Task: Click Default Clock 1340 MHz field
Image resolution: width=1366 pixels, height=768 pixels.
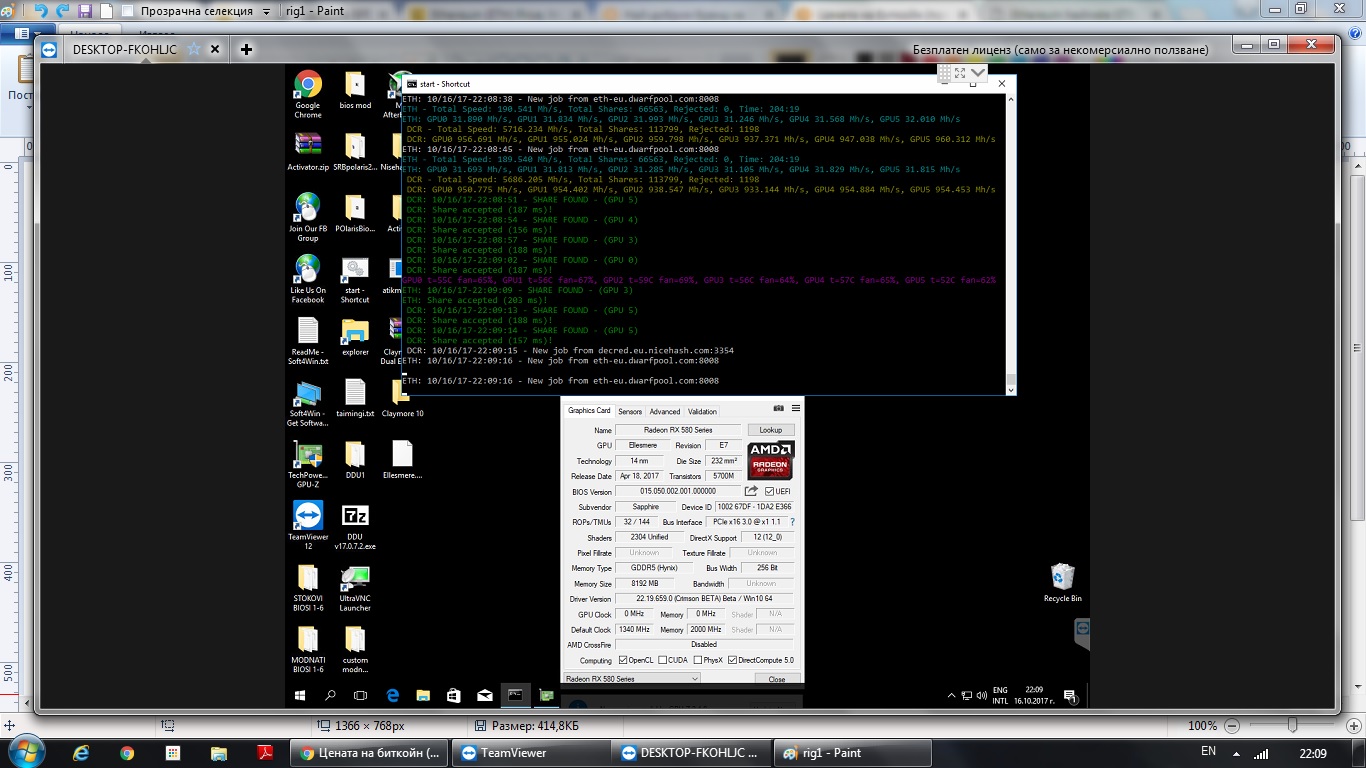Action: 634,629
